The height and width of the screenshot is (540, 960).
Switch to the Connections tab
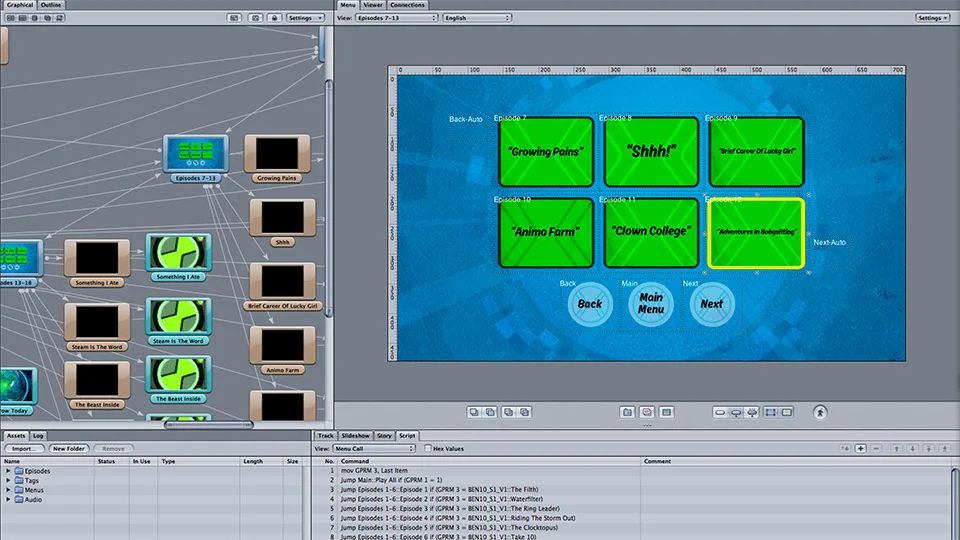pos(407,5)
